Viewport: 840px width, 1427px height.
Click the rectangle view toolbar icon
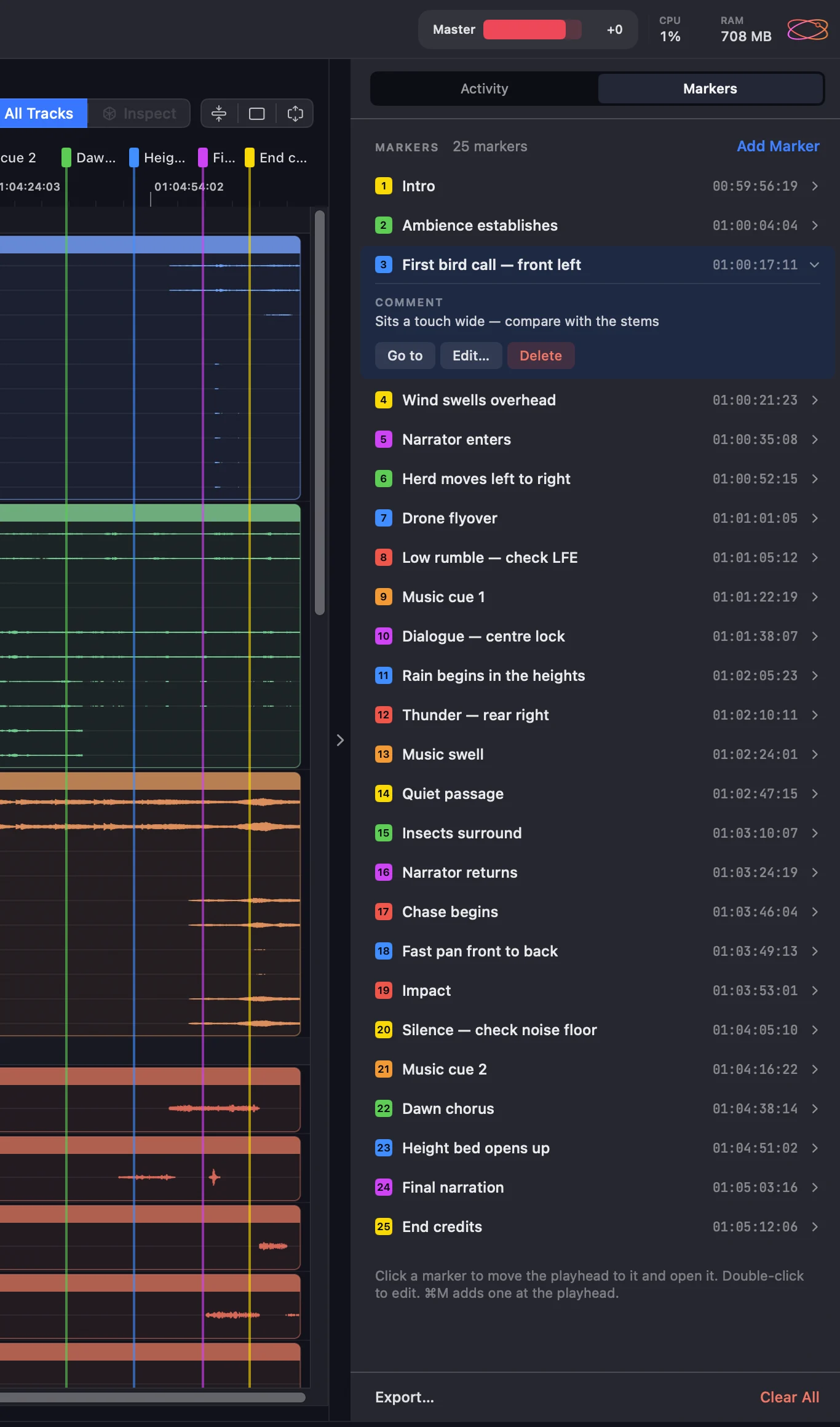point(256,114)
